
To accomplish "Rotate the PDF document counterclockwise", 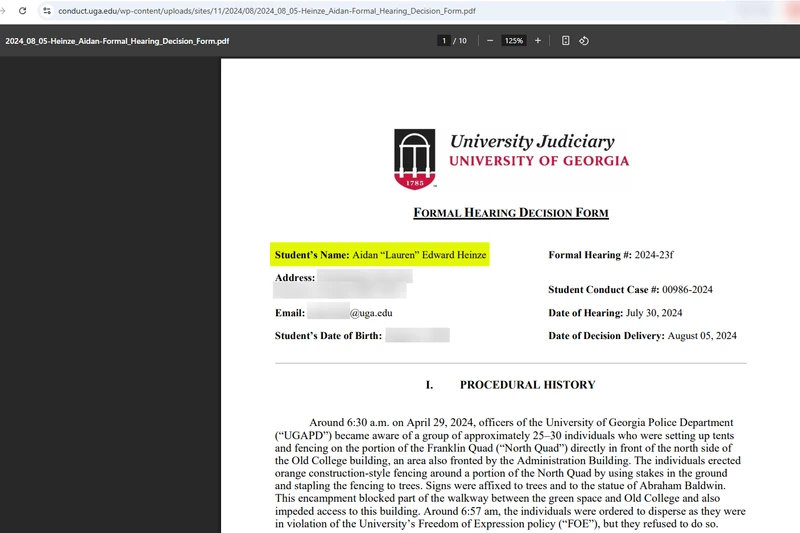I will [x=584, y=40].
